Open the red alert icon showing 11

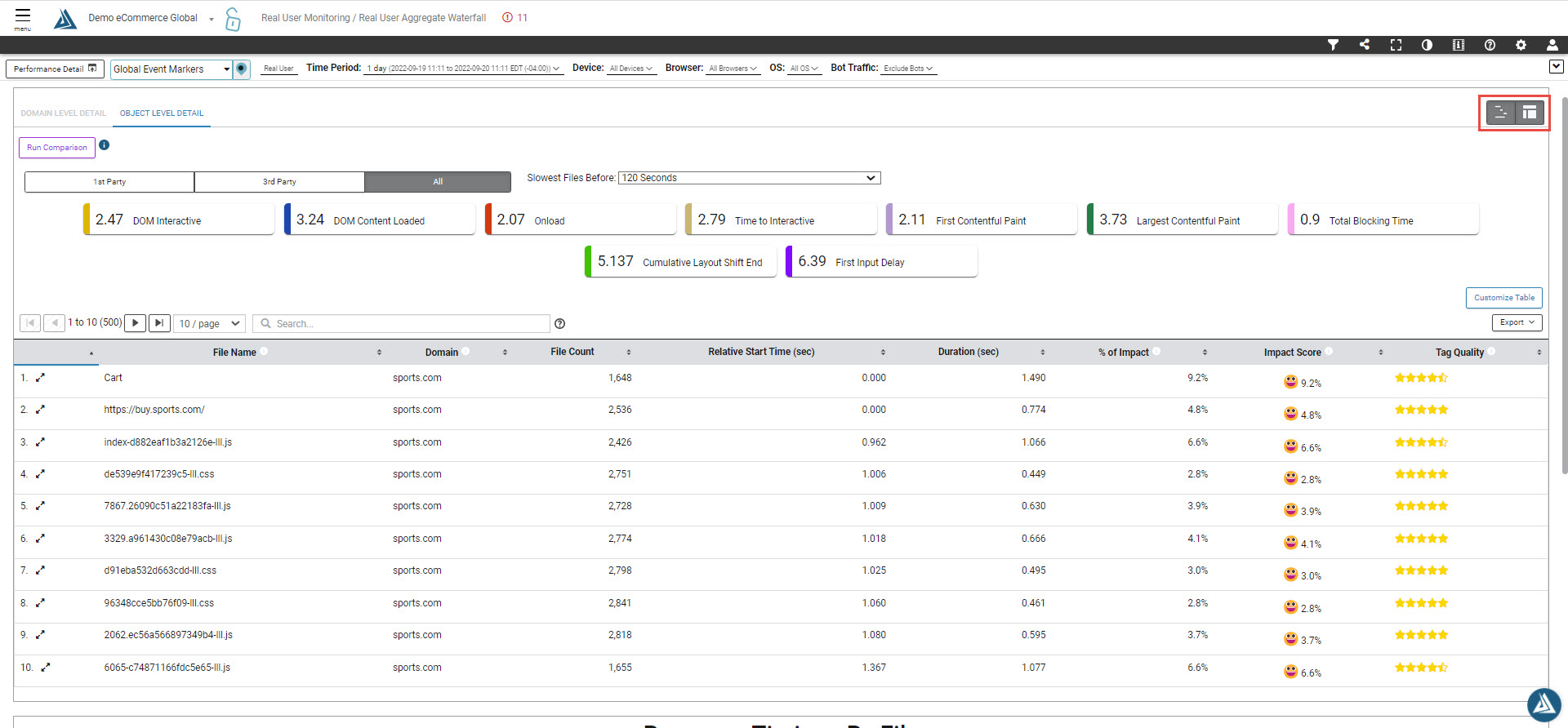click(514, 18)
